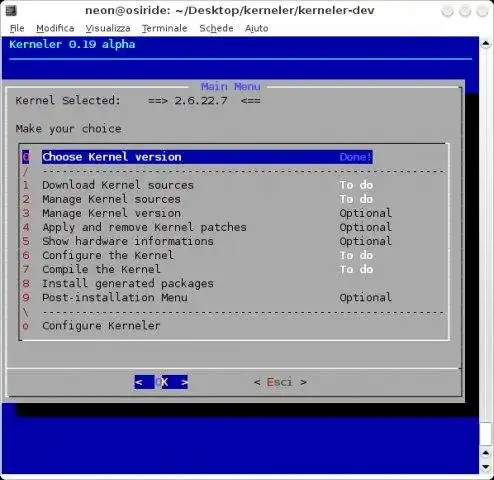This screenshot has width=494, height=480.
Task: Click scrollbar up arrow at top
Action: [x=486, y=43]
